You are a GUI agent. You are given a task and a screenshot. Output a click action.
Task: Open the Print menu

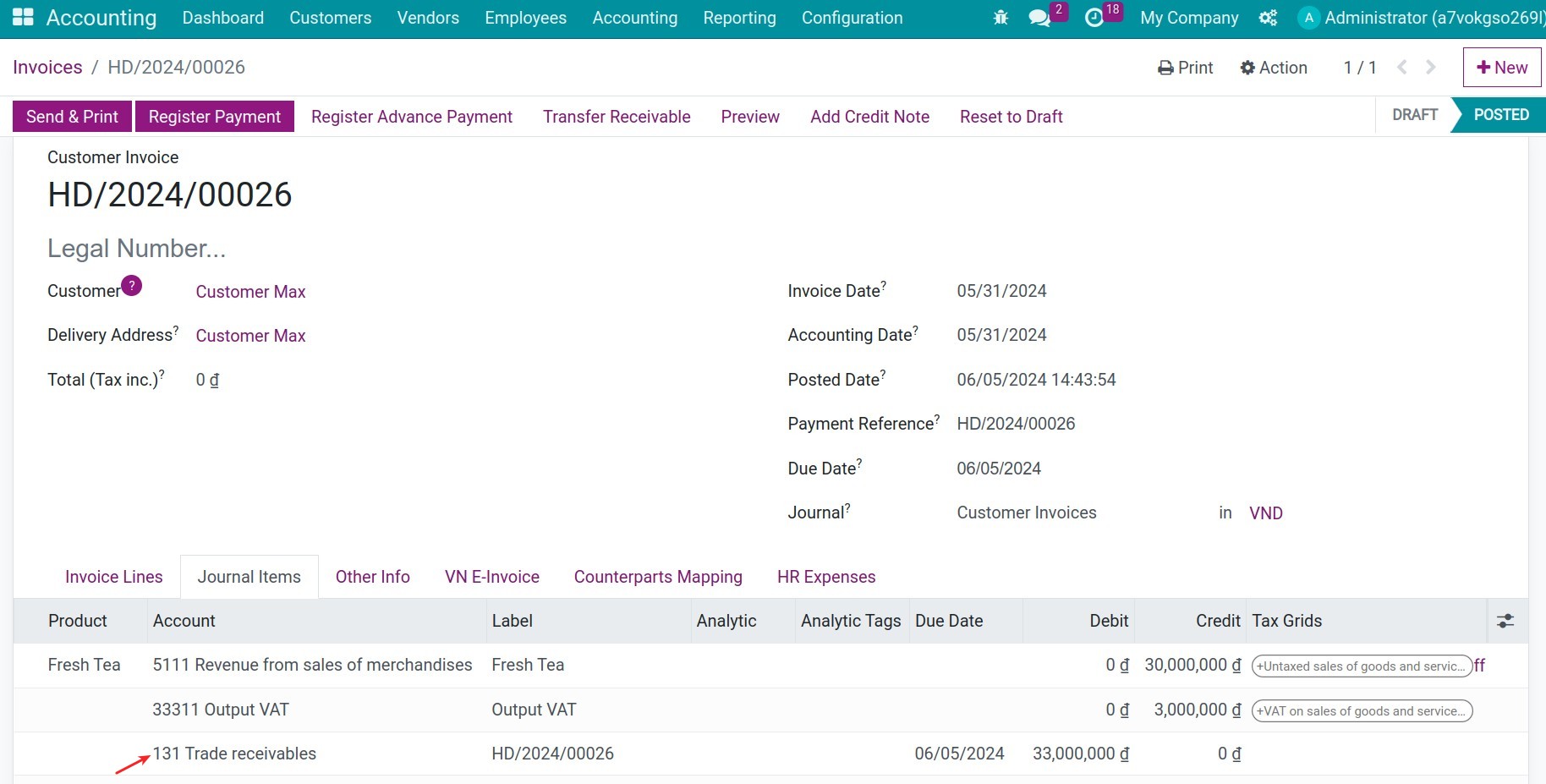[x=1185, y=68]
